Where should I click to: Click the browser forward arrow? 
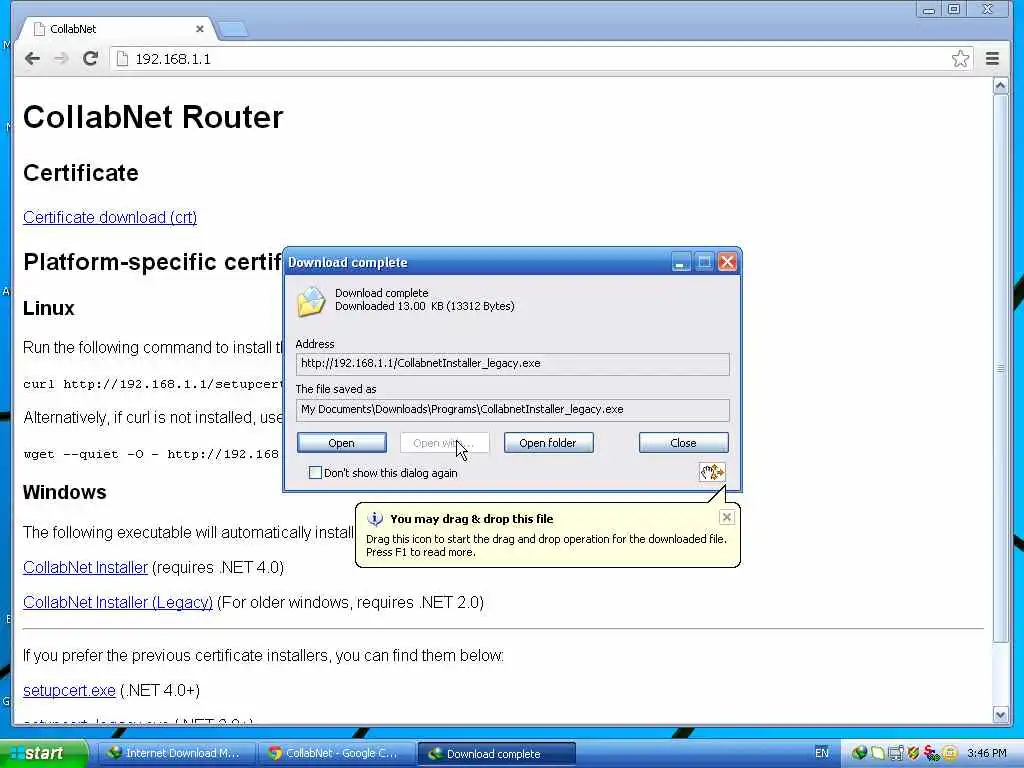click(61, 59)
